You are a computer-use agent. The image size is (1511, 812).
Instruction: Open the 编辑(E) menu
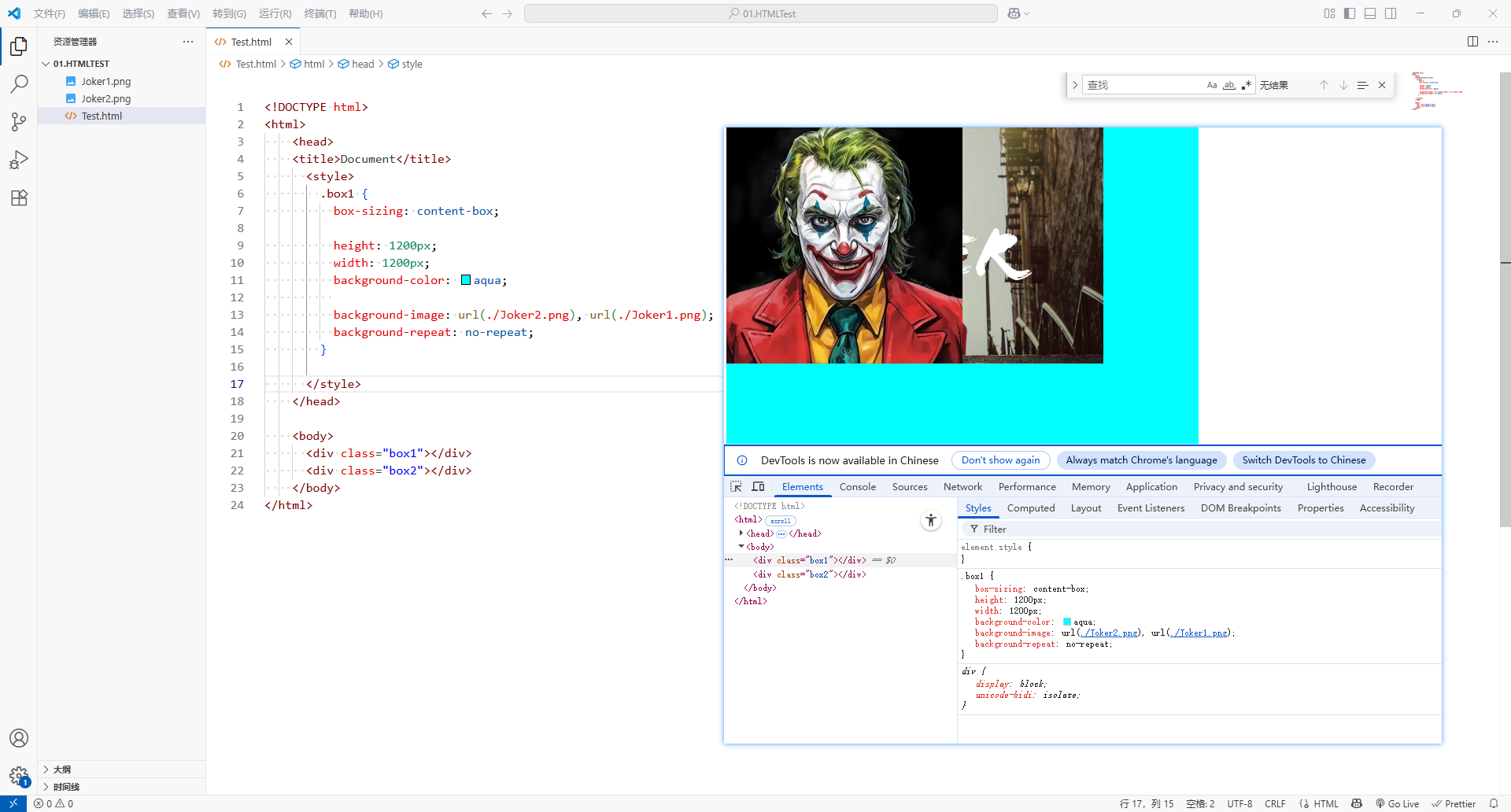pyautogui.click(x=94, y=13)
